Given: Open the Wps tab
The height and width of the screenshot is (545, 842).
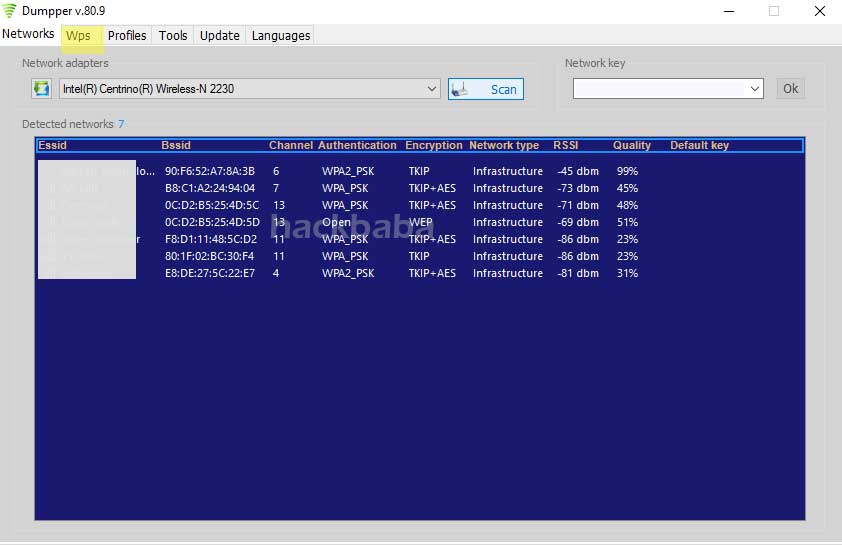Looking at the screenshot, I should pos(78,35).
